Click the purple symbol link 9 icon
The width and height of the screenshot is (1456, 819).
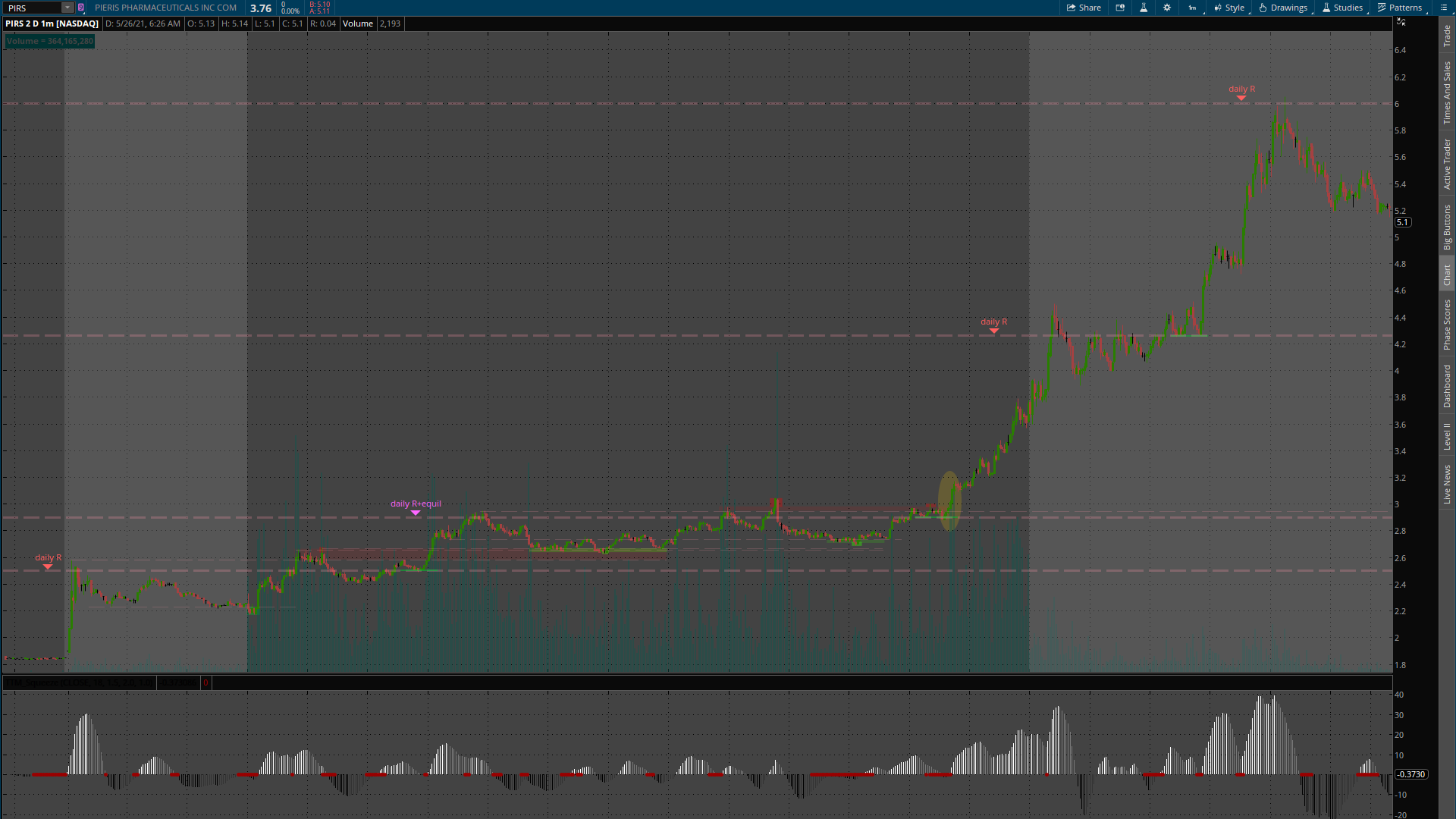81,8
